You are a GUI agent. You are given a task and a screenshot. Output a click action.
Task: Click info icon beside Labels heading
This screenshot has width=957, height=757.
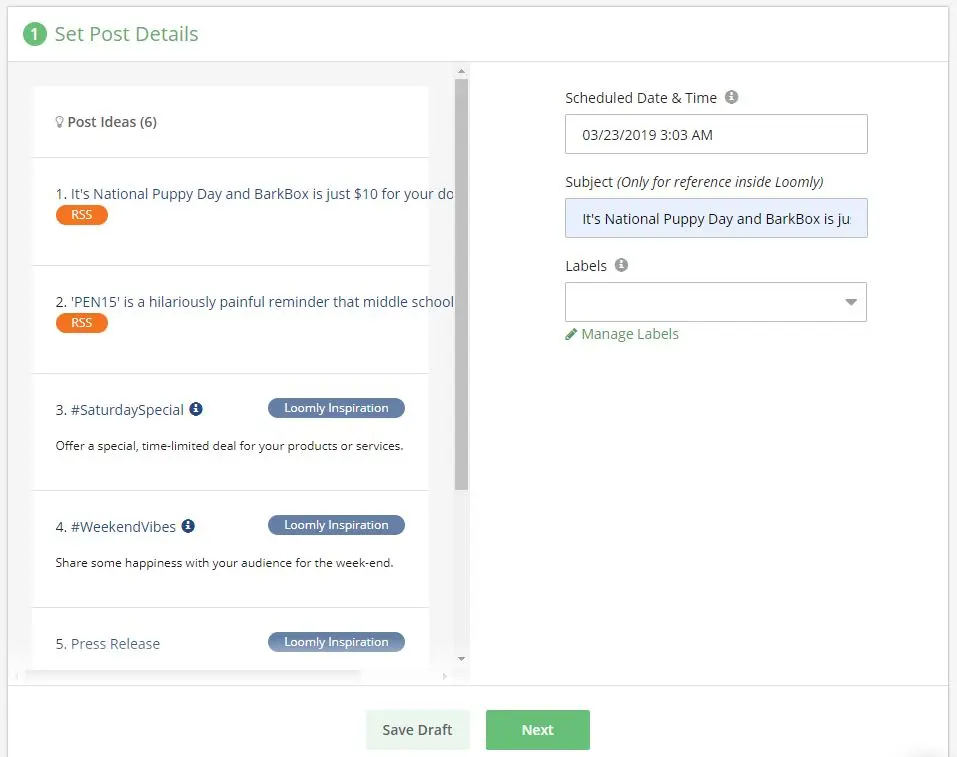pos(621,266)
